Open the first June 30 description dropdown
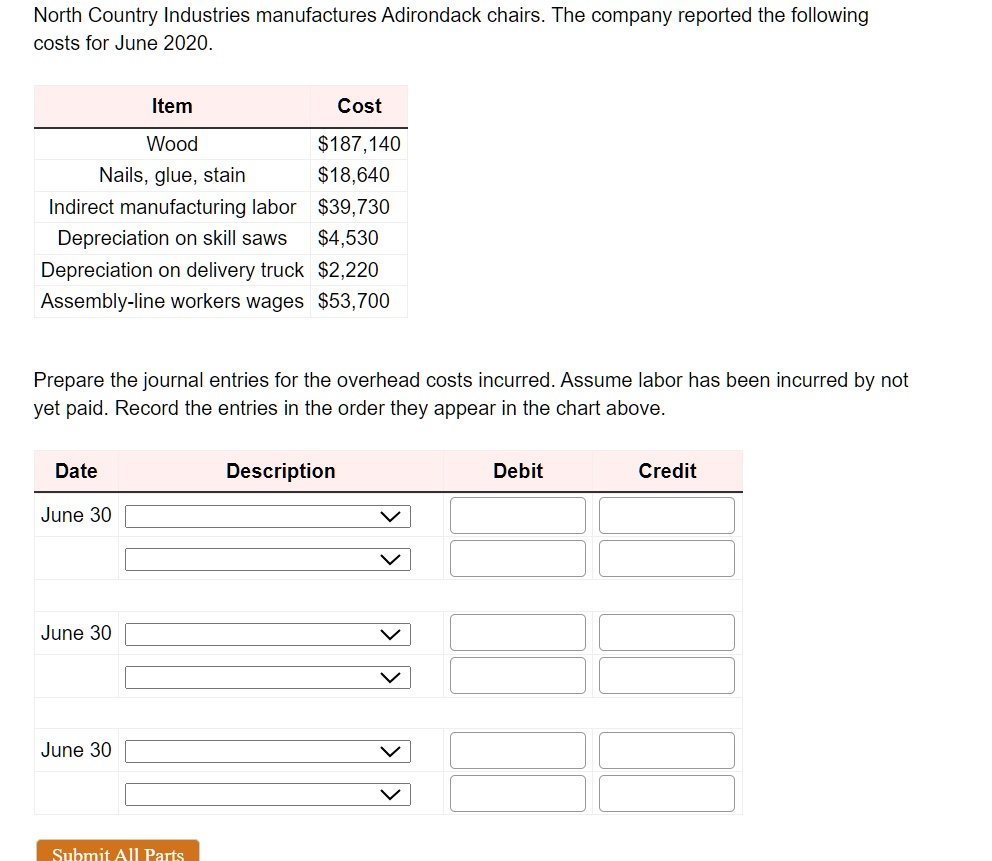The height and width of the screenshot is (861, 992). tap(268, 516)
